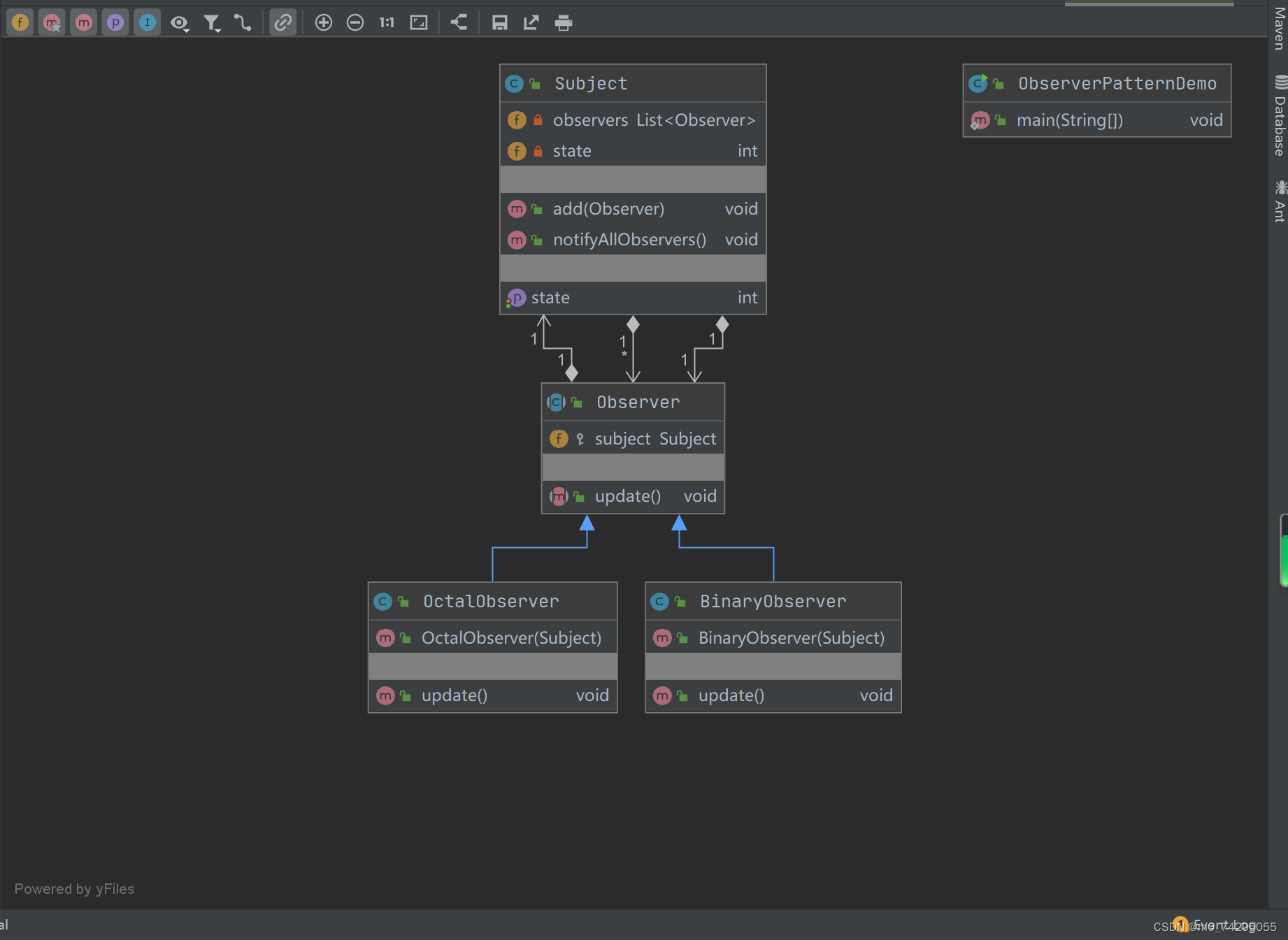This screenshot has width=1288, height=940.
Task: Set diagram to actual size 1:1
Action: 387,23
